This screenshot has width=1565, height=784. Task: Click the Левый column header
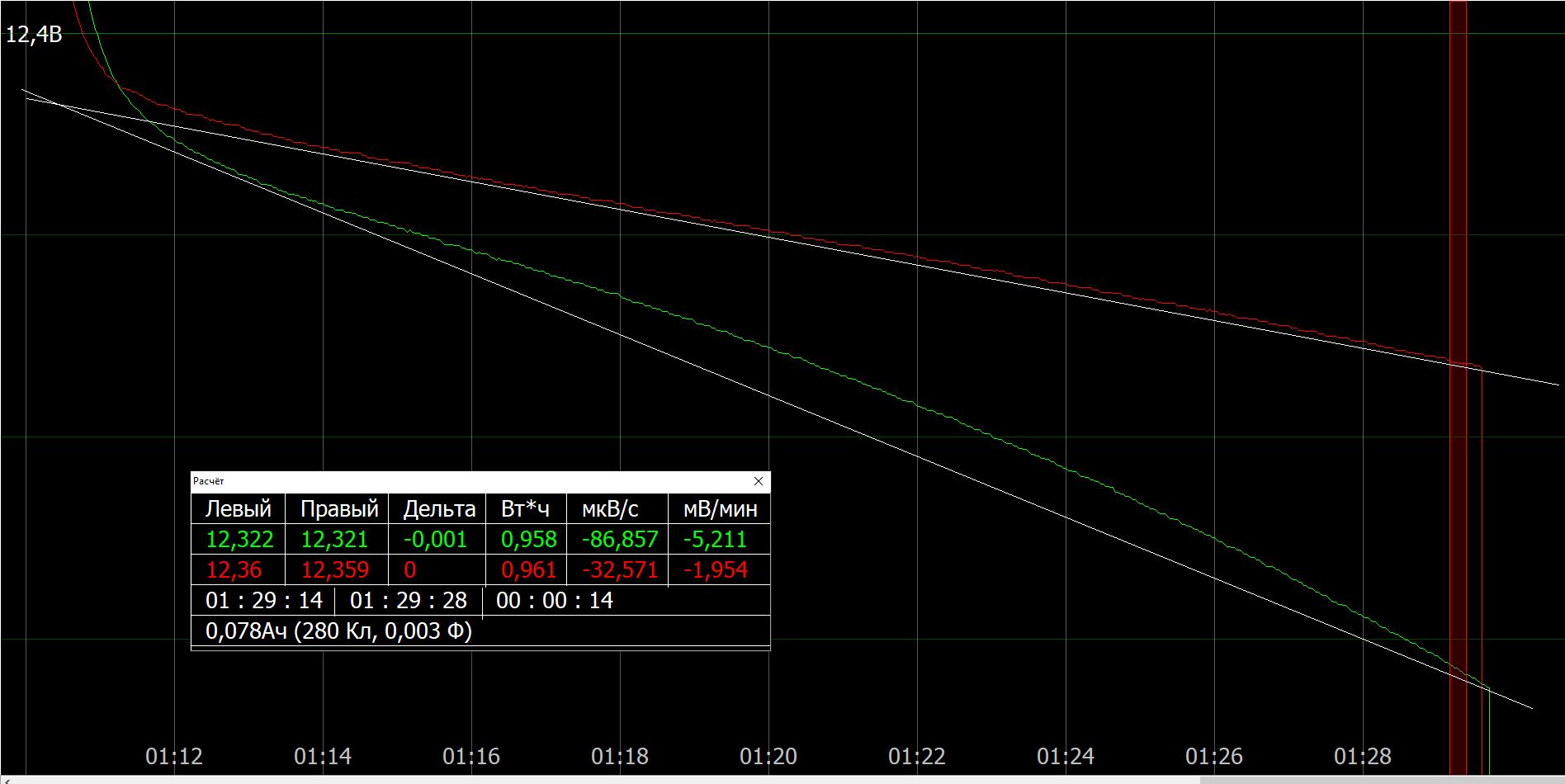click(239, 508)
